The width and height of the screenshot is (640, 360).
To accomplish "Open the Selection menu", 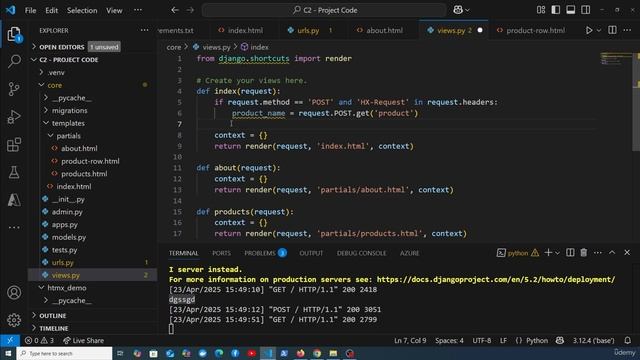I will (82, 10).
